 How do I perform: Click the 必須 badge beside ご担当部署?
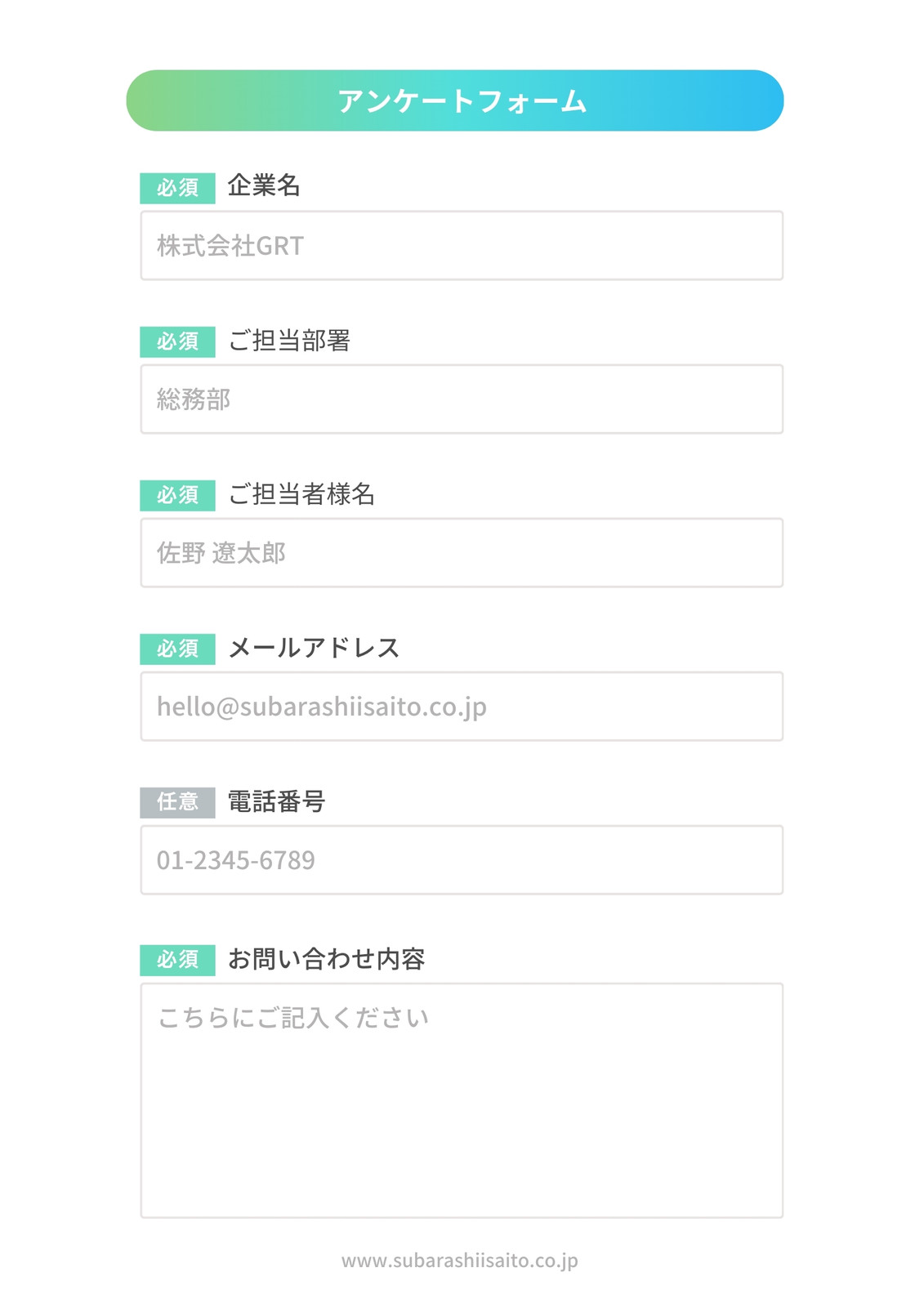[177, 341]
